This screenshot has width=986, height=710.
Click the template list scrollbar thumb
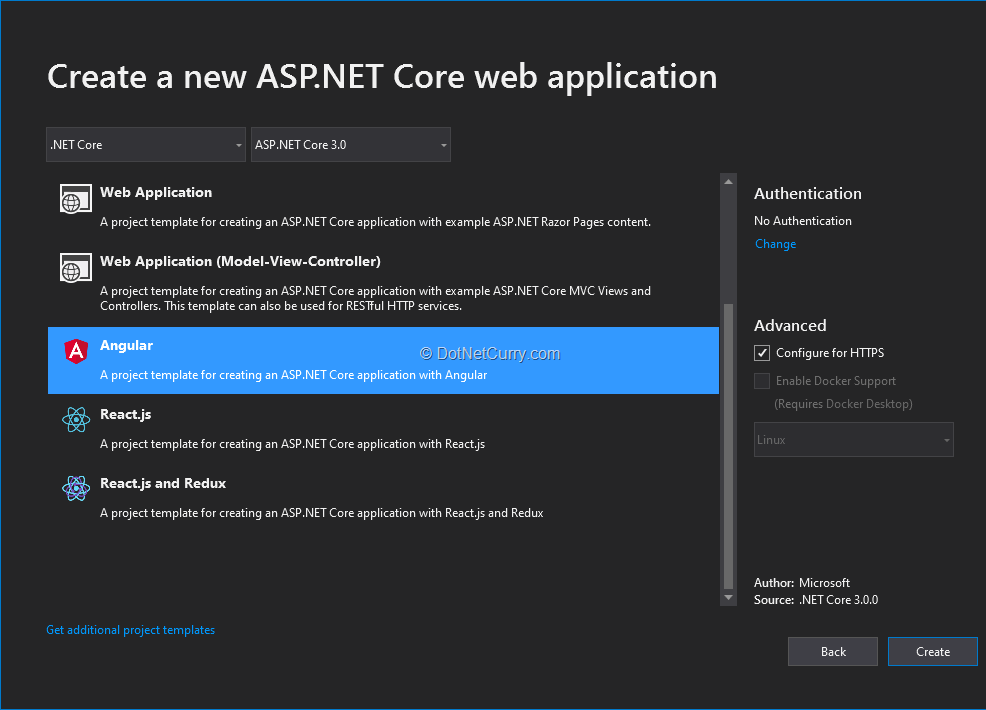(x=728, y=446)
